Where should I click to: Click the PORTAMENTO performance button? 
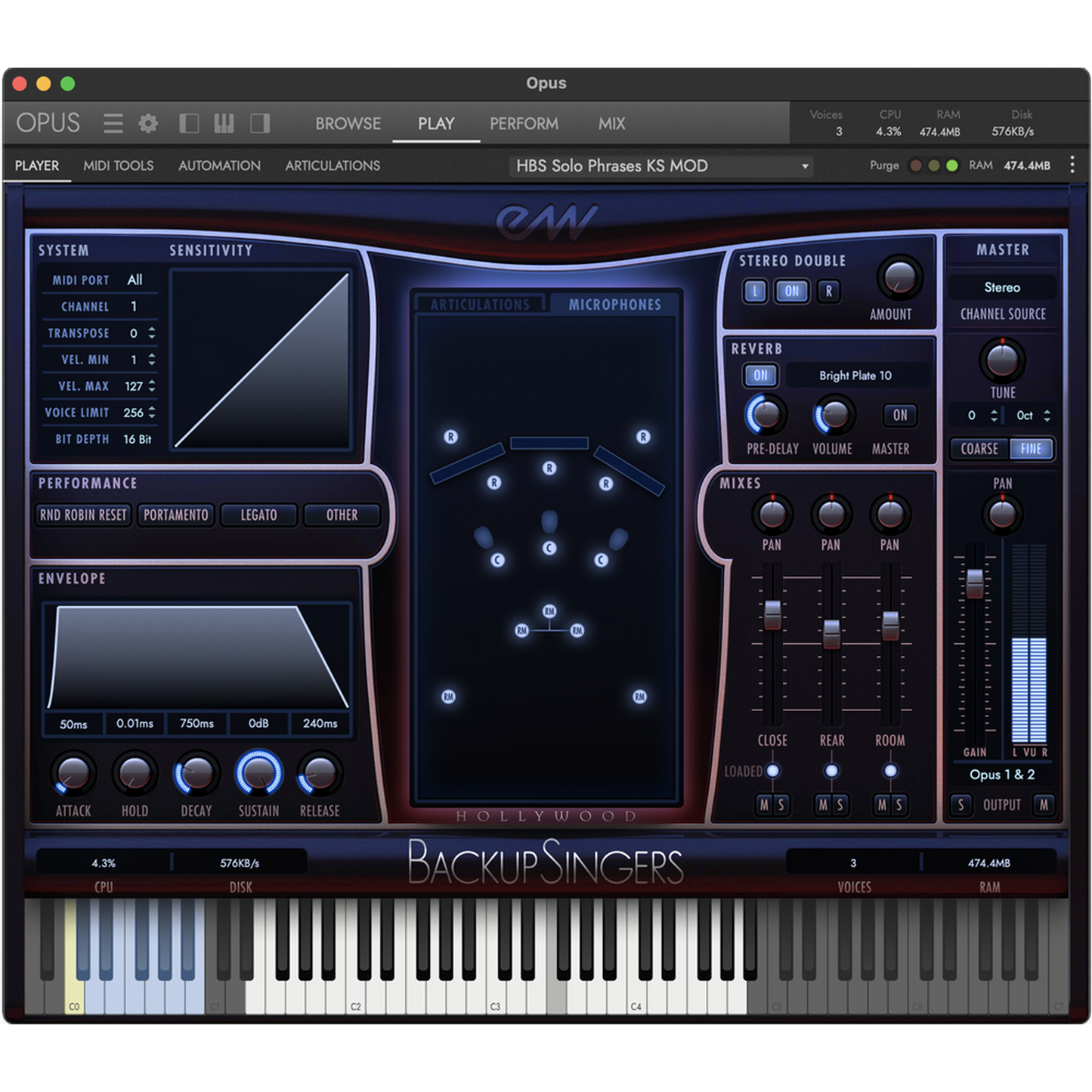(x=175, y=515)
